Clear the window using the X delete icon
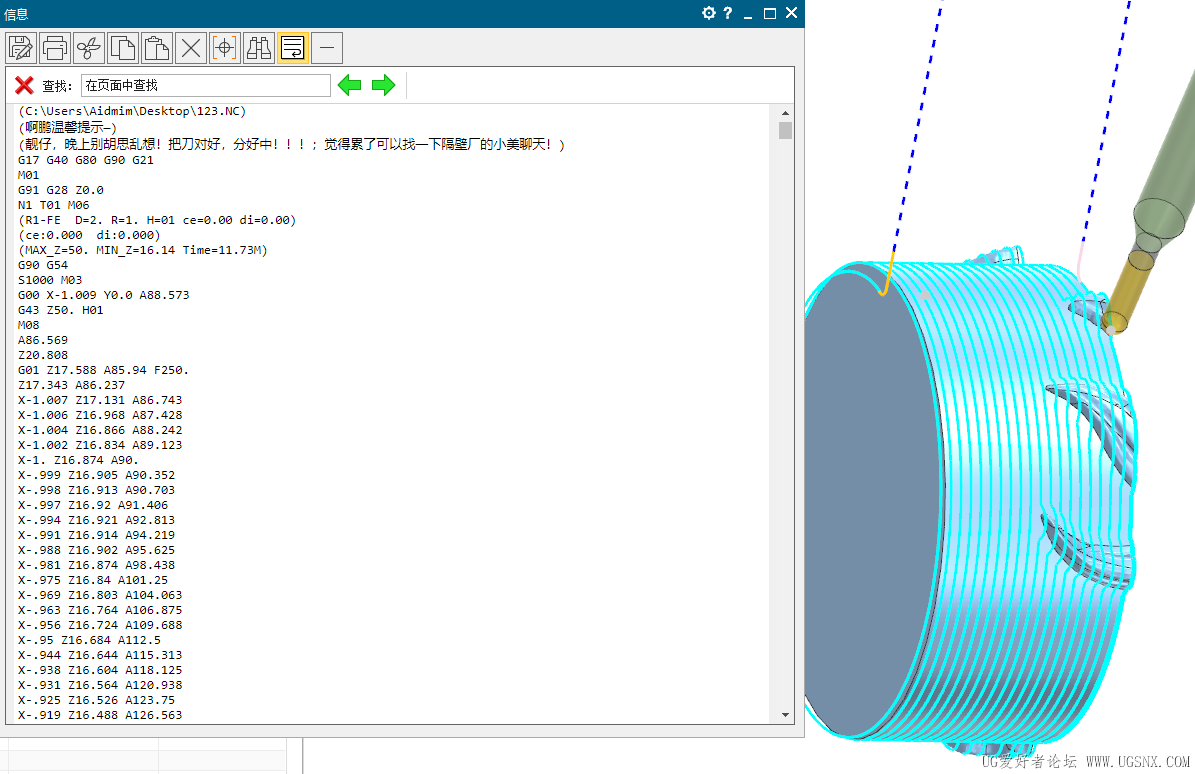Image resolution: width=1195 pixels, height=774 pixels. tap(190, 47)
